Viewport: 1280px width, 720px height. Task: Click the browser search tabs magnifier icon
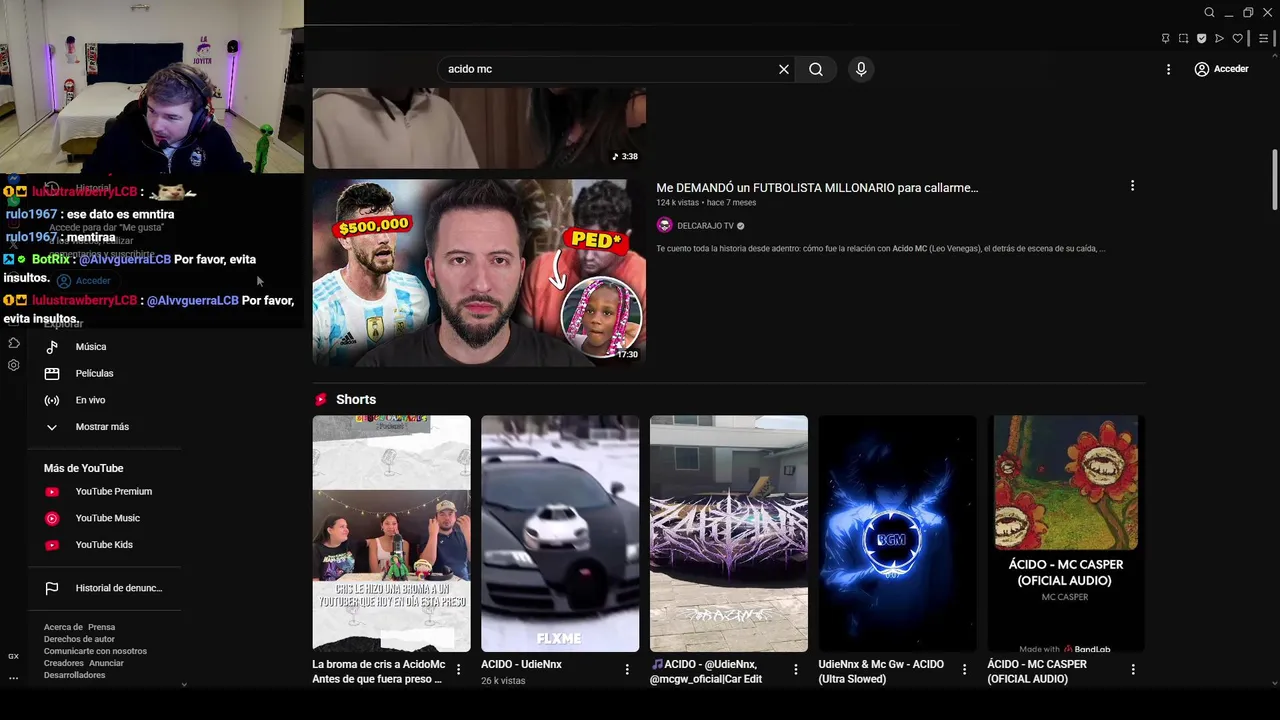pyautogui.click(x=1209, y=13)
